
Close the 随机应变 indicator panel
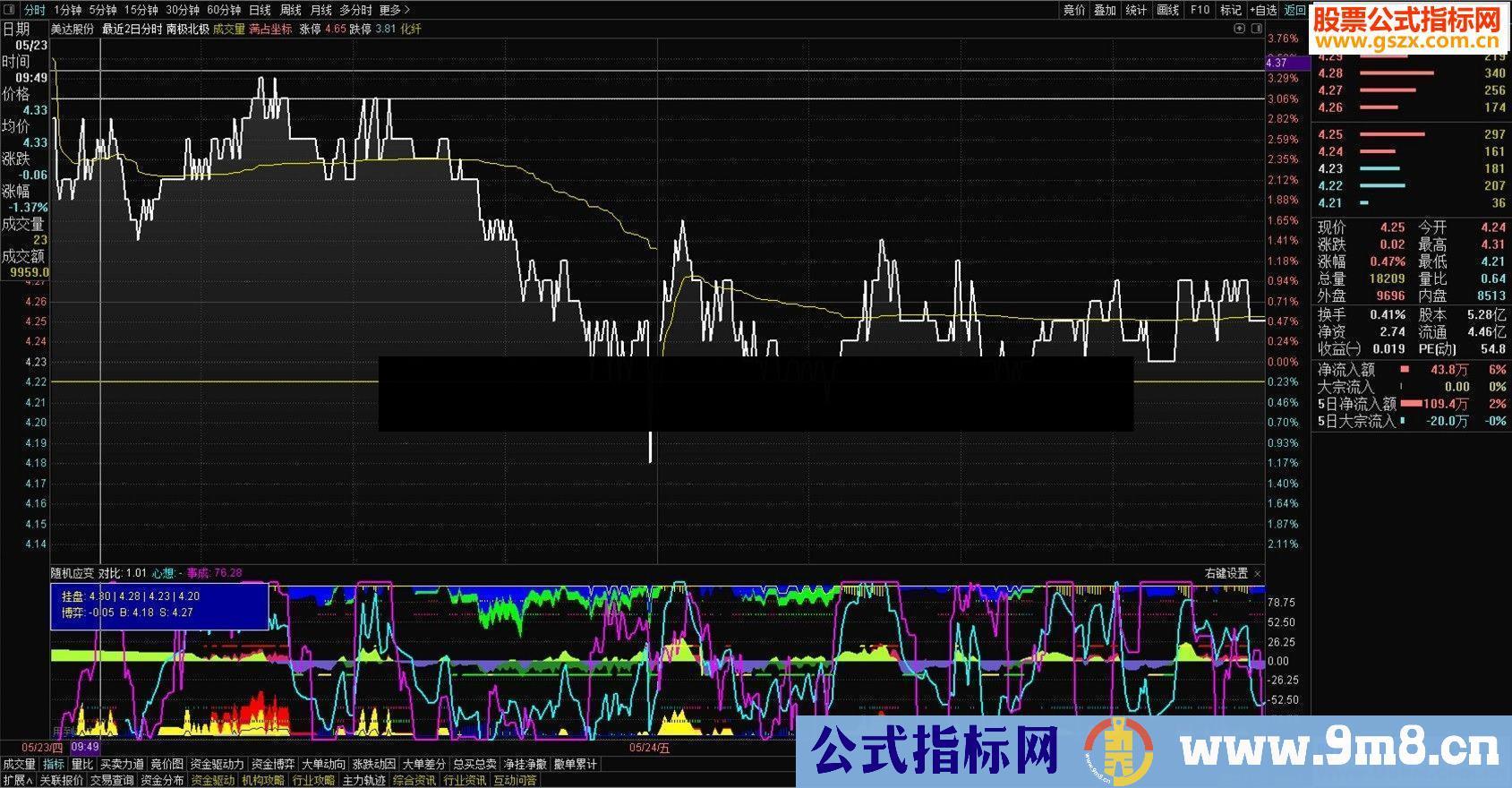(1257, 573)
